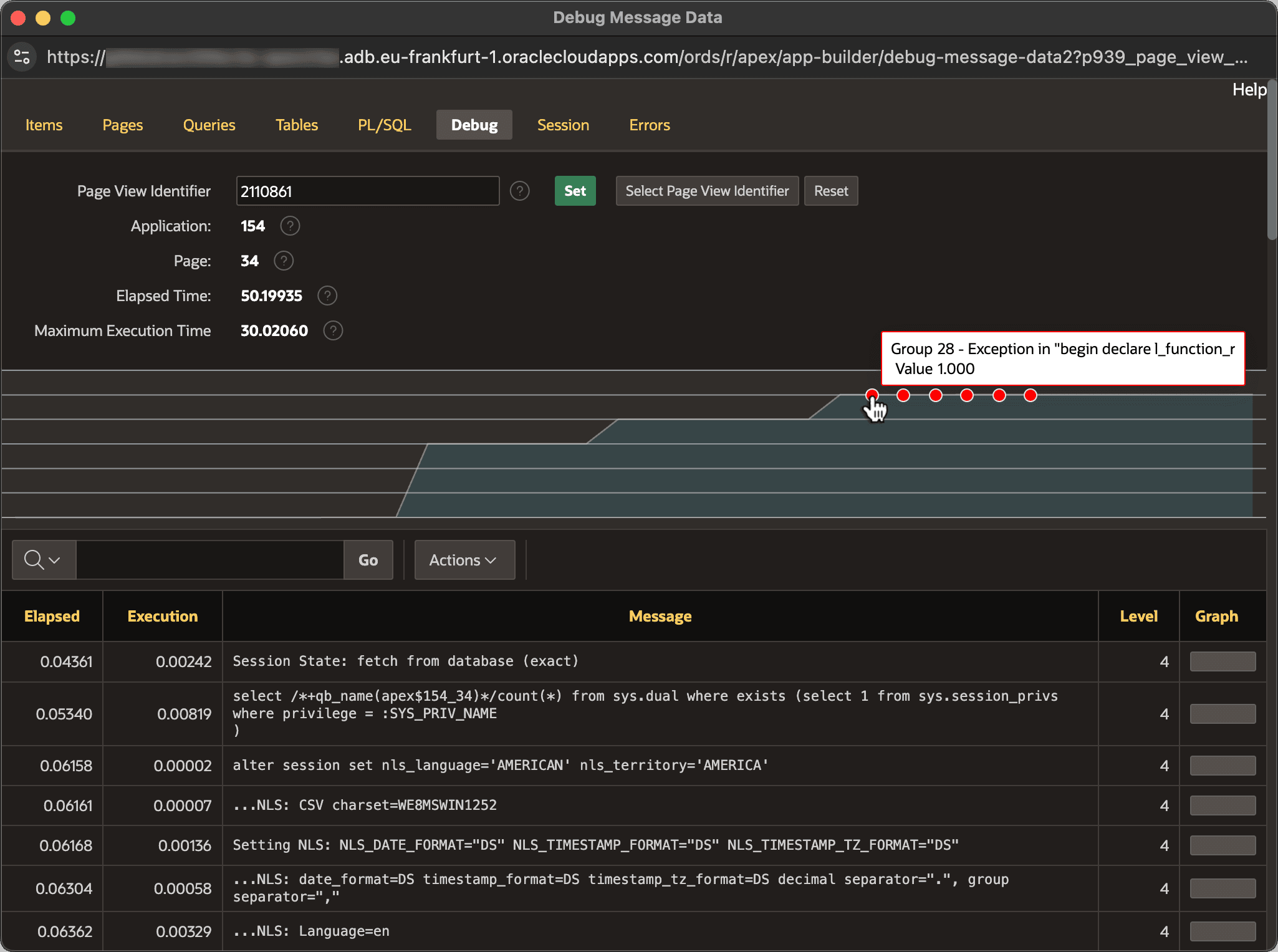The image size is (1278, 952).
Task: Switch to the Pages tab
Action: point(123,125)
